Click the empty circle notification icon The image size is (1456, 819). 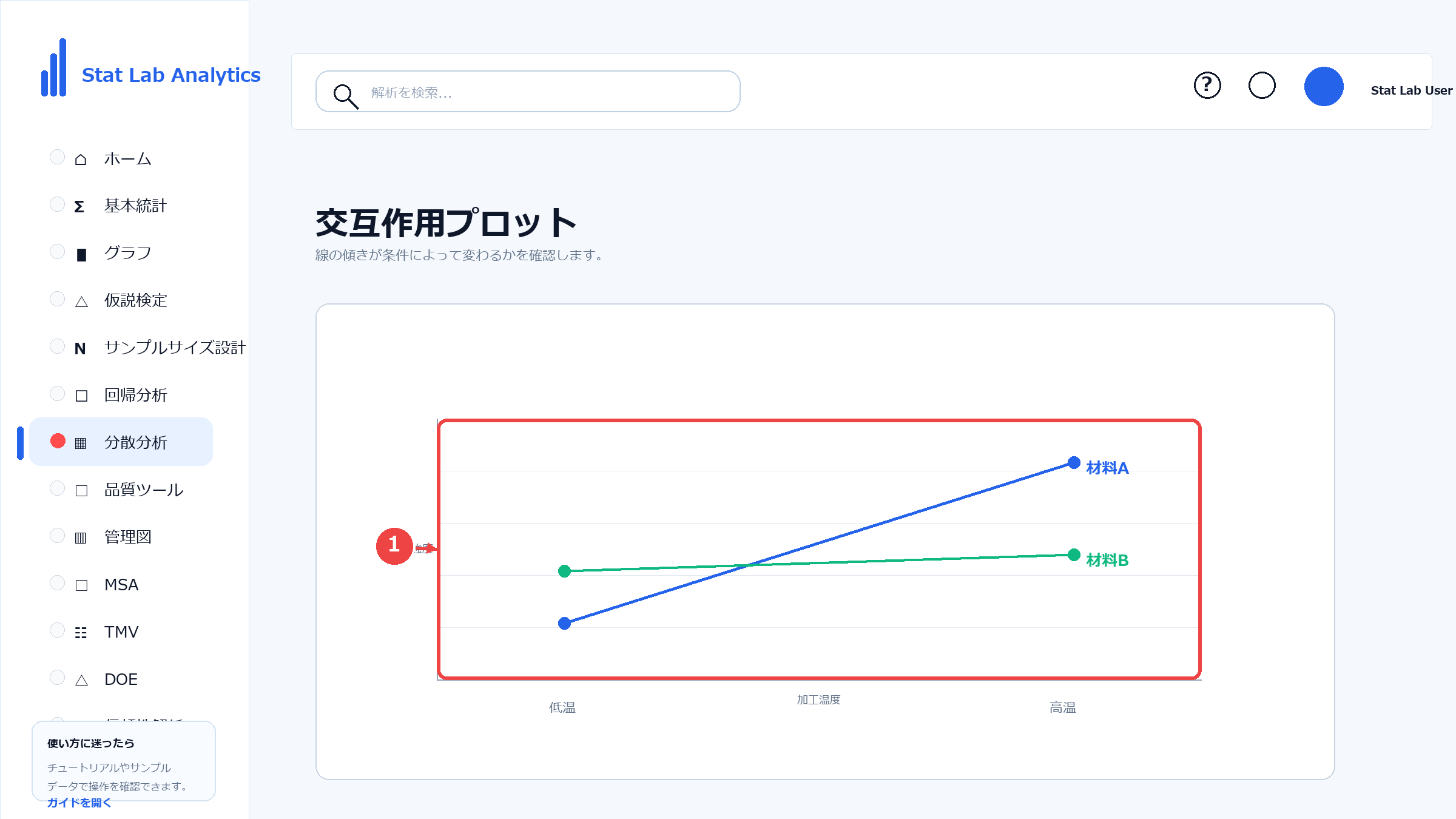(1262, 86)
